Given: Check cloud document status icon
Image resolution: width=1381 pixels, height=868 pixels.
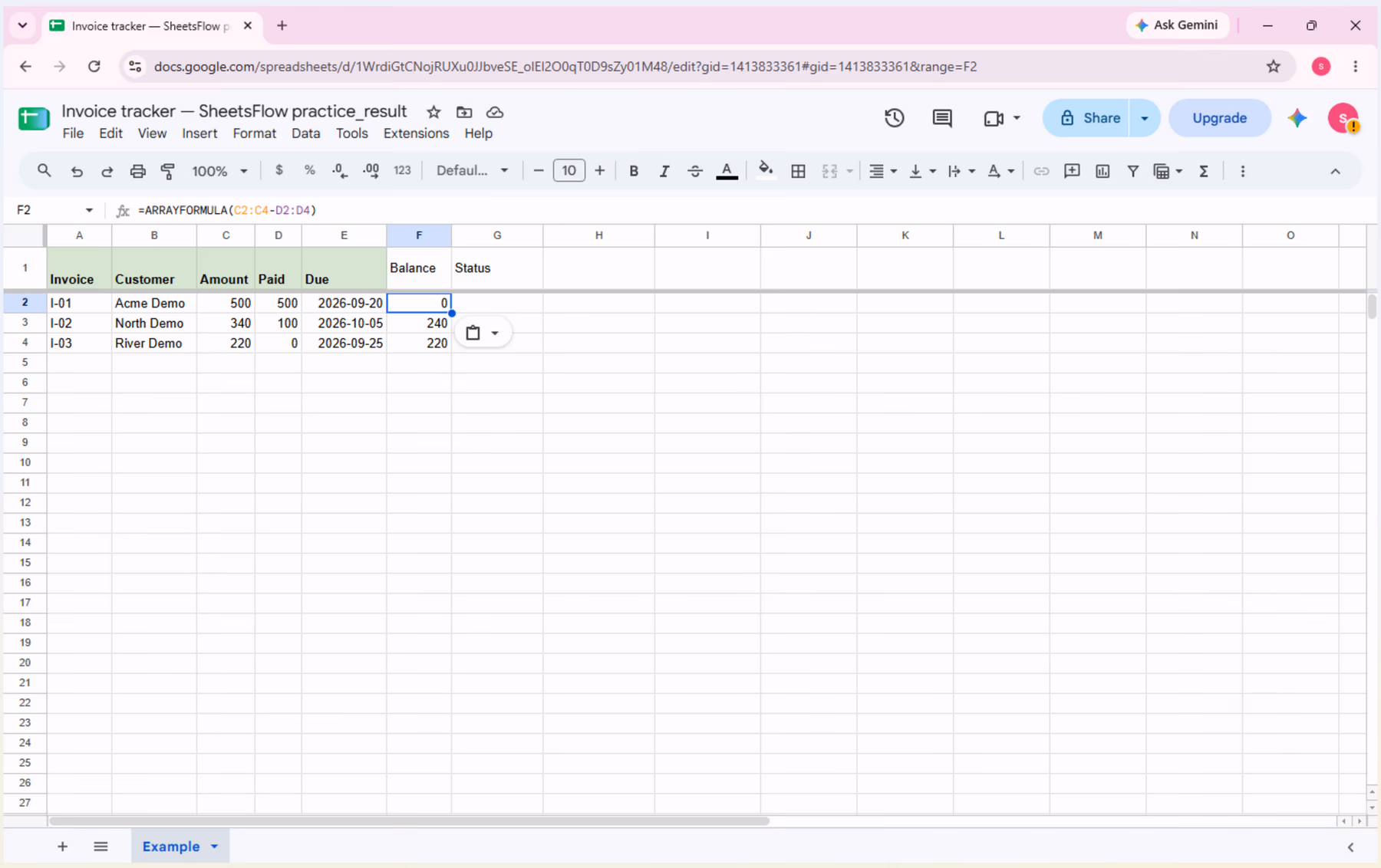Looking at the screenshot, I should [x=495, y=112].
